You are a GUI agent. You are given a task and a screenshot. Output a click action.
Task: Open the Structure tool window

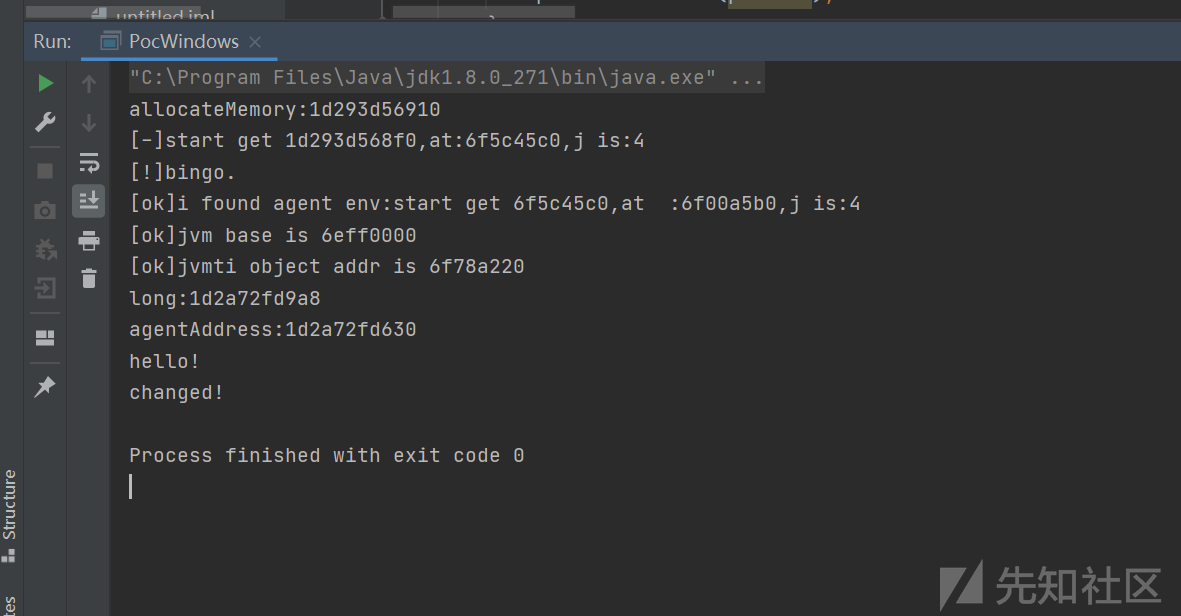10,516
